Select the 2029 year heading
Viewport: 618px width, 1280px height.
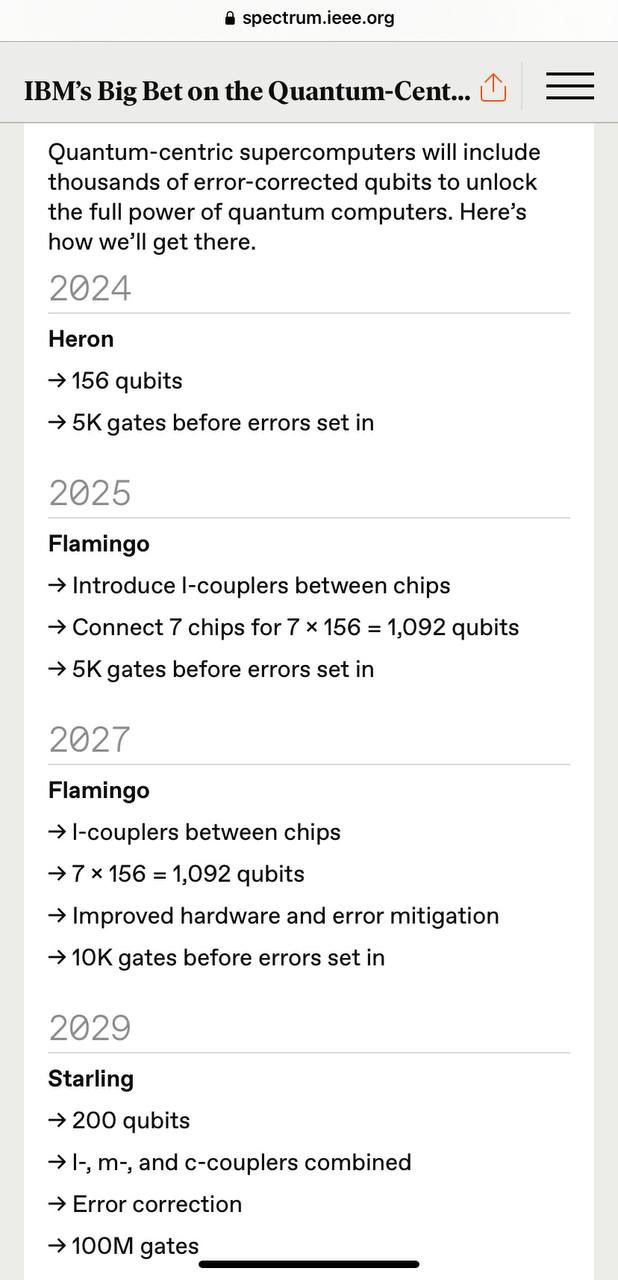[x=90, y=1029]
